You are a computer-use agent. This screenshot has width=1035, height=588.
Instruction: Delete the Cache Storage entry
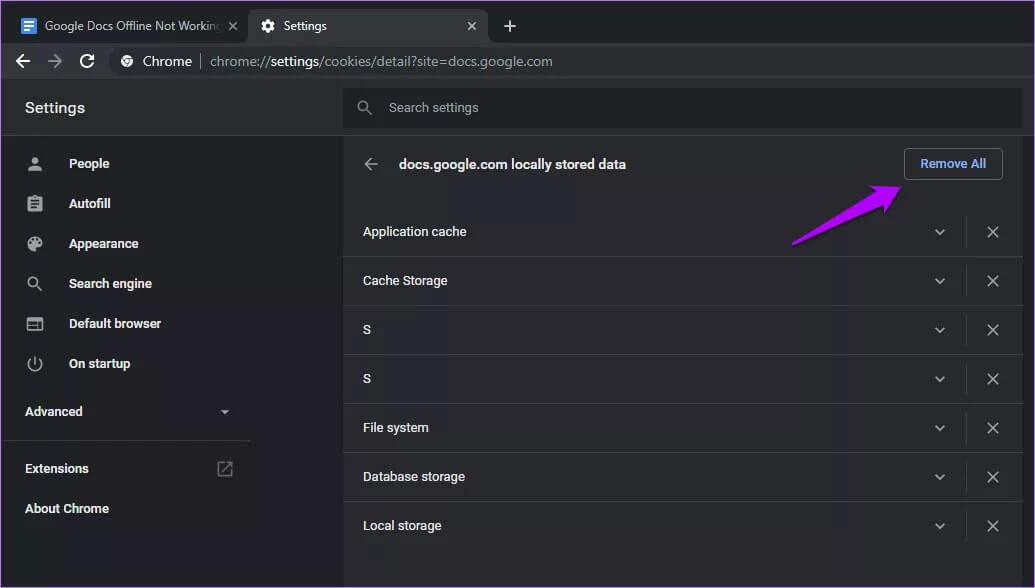993,281
